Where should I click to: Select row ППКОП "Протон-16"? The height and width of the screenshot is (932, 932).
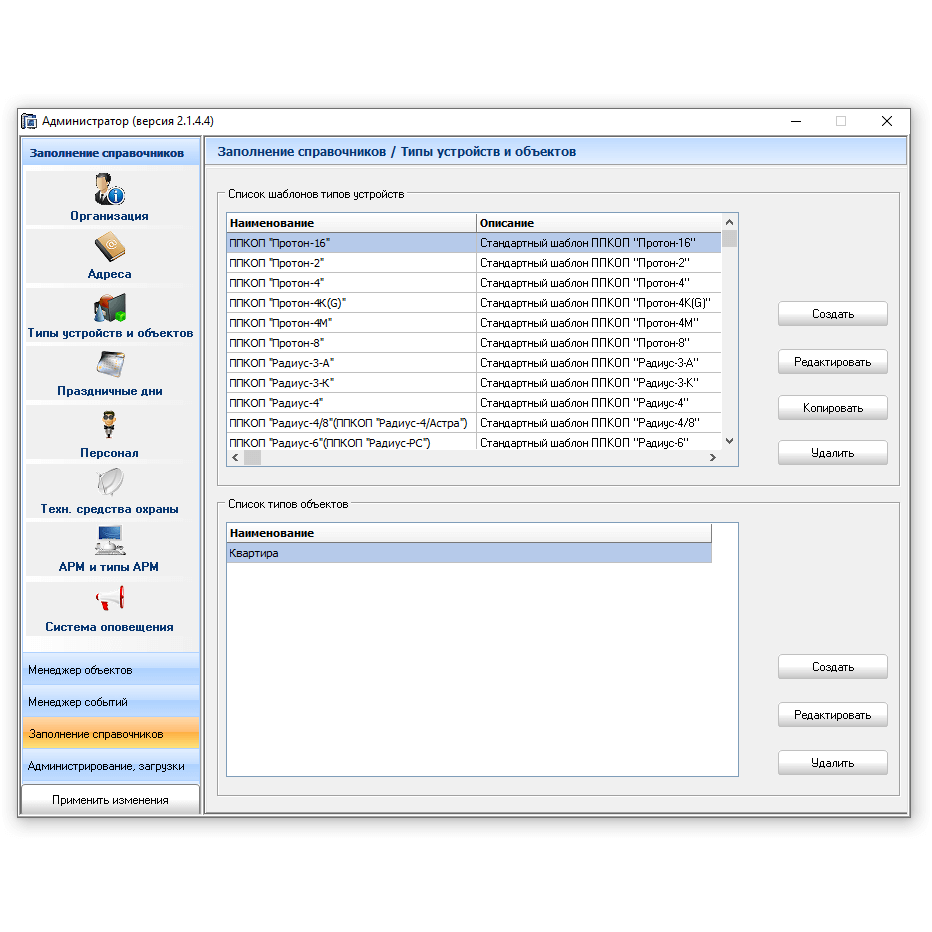click(x=474, y=243)
